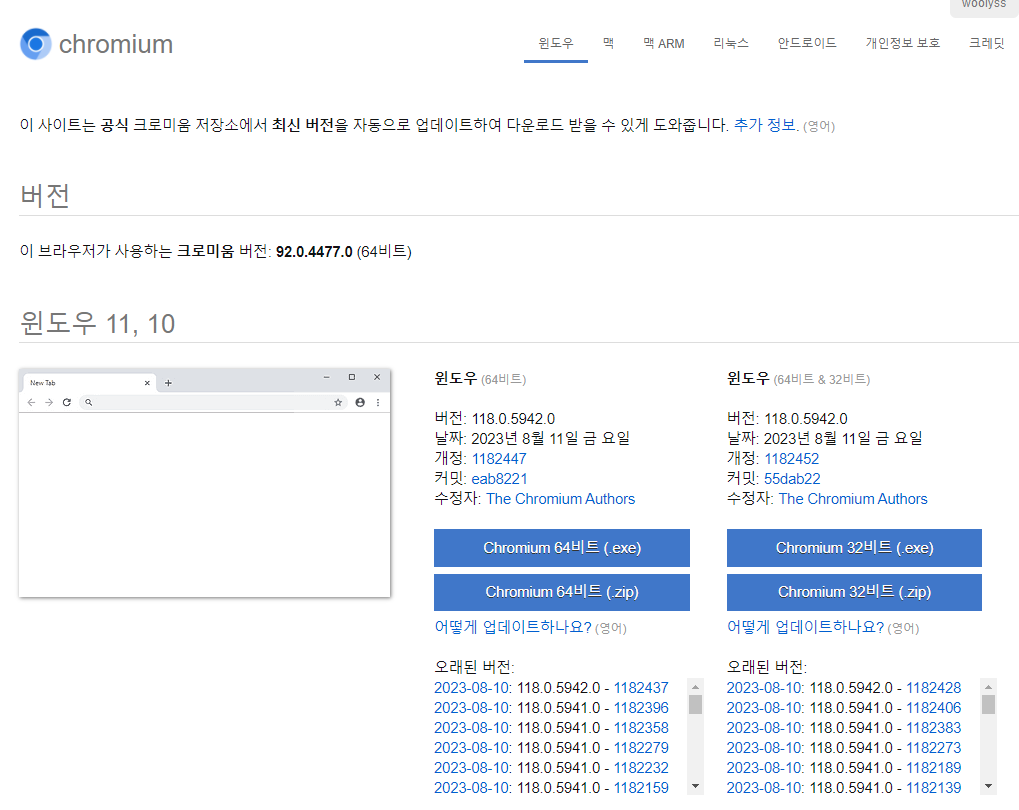The width and height of the screenshot is (1019, 810).
Task: Download Chromium 64비트 (.exe)
Action: [561, 548]
